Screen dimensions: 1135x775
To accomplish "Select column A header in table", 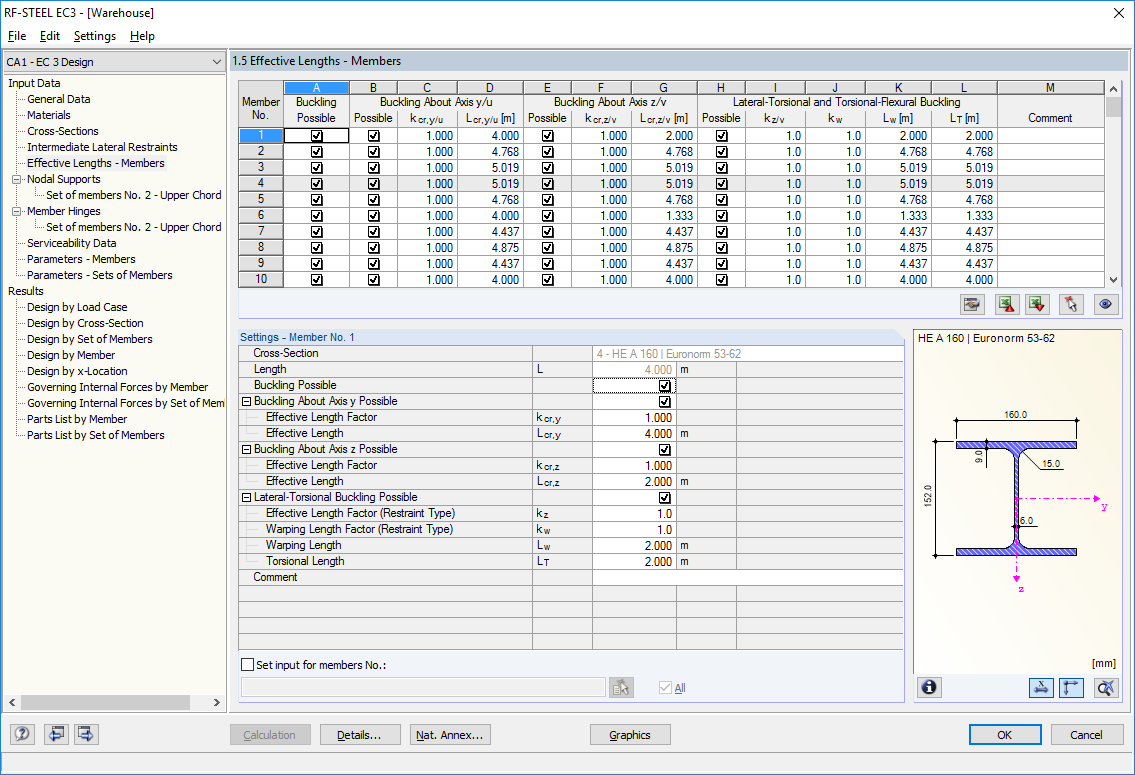I will coord(316,88).
